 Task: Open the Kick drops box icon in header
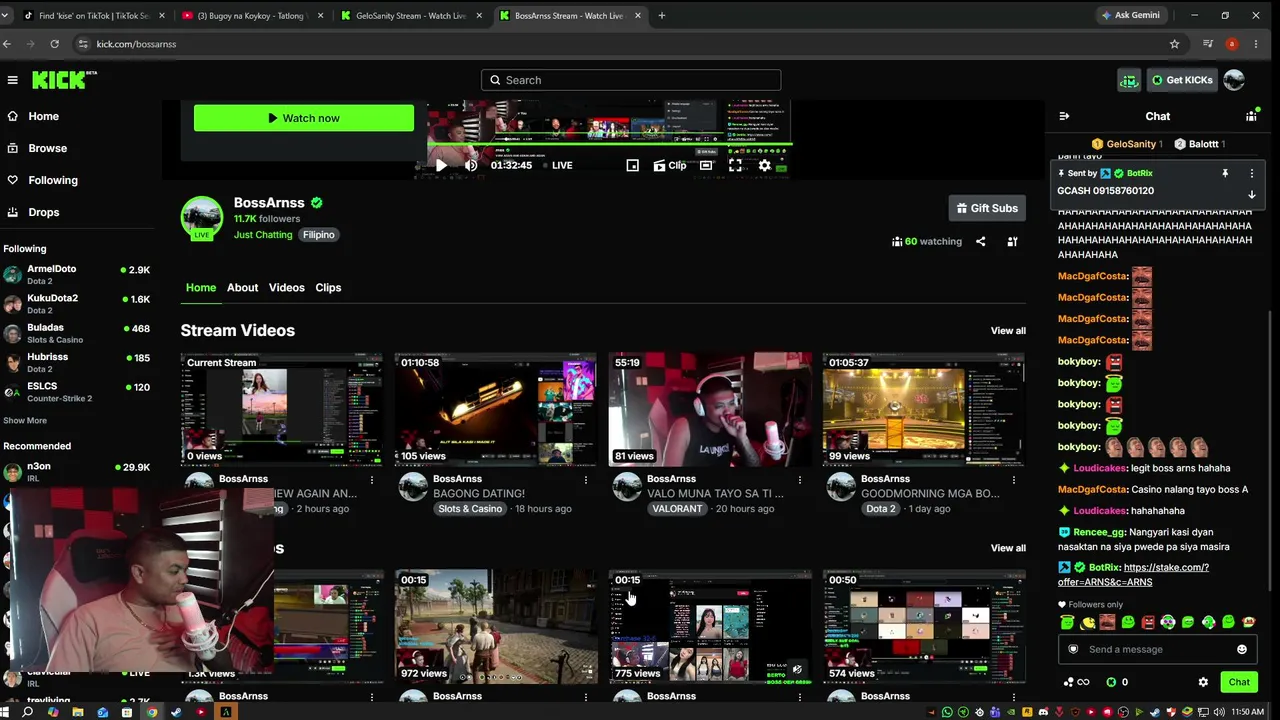tap(1129, 80)
